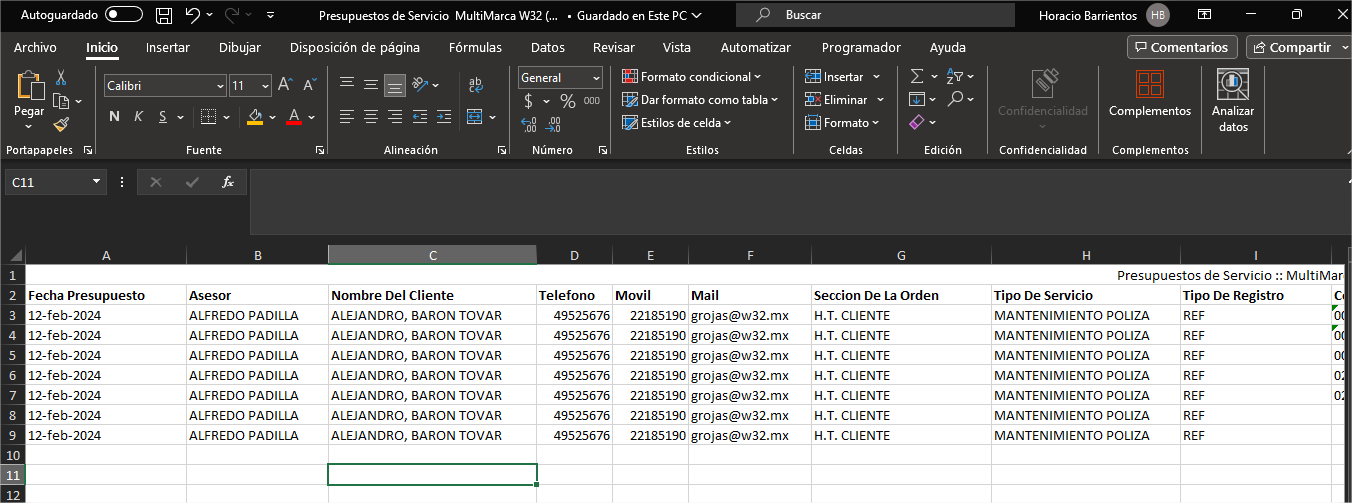Screen dimensions: 1352x503
Task: Save the workbook with the disk icon
Action: (163, 15)
